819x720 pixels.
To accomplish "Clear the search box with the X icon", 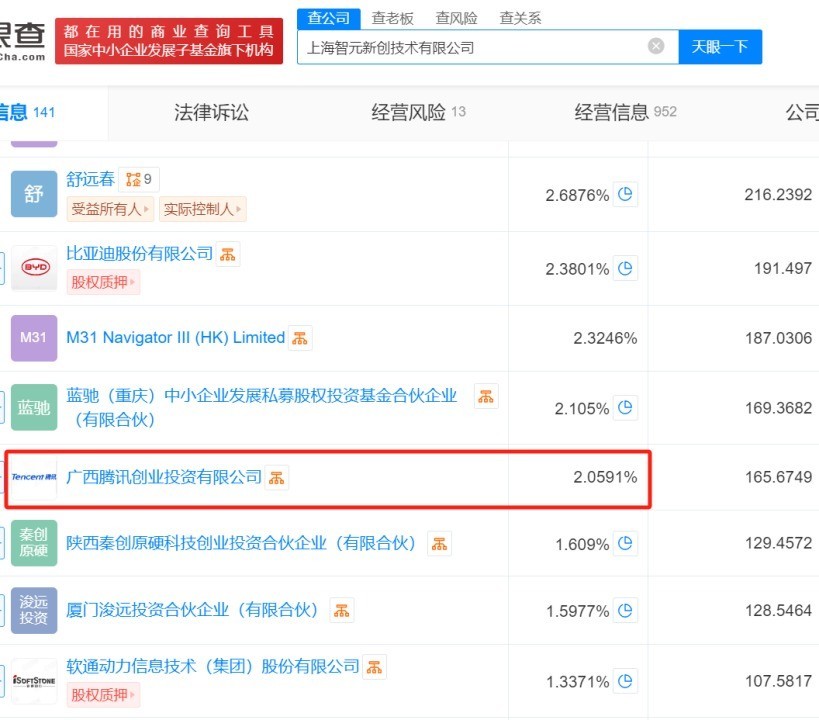I will point(656,46).
